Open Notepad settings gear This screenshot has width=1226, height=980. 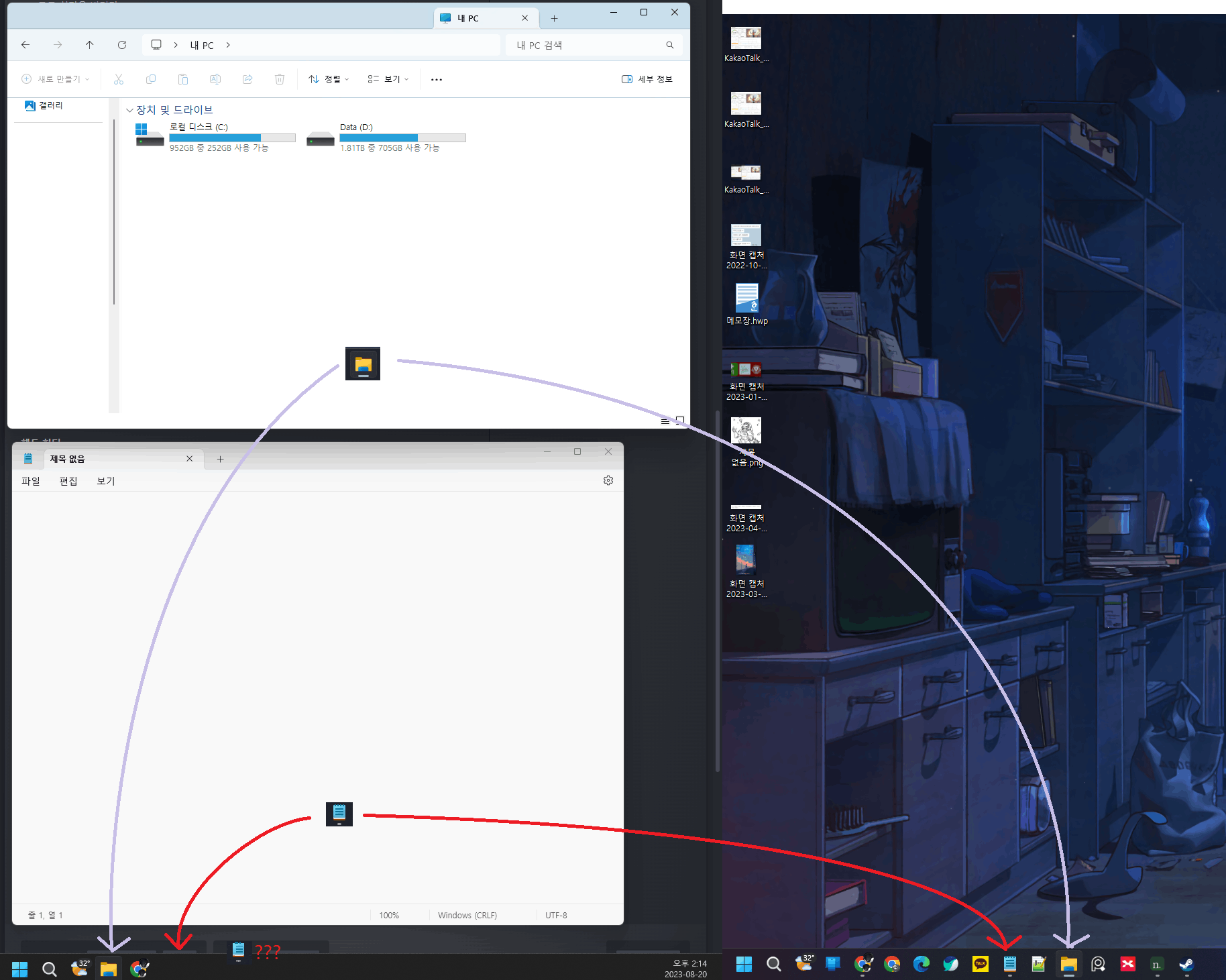(608, 480)
